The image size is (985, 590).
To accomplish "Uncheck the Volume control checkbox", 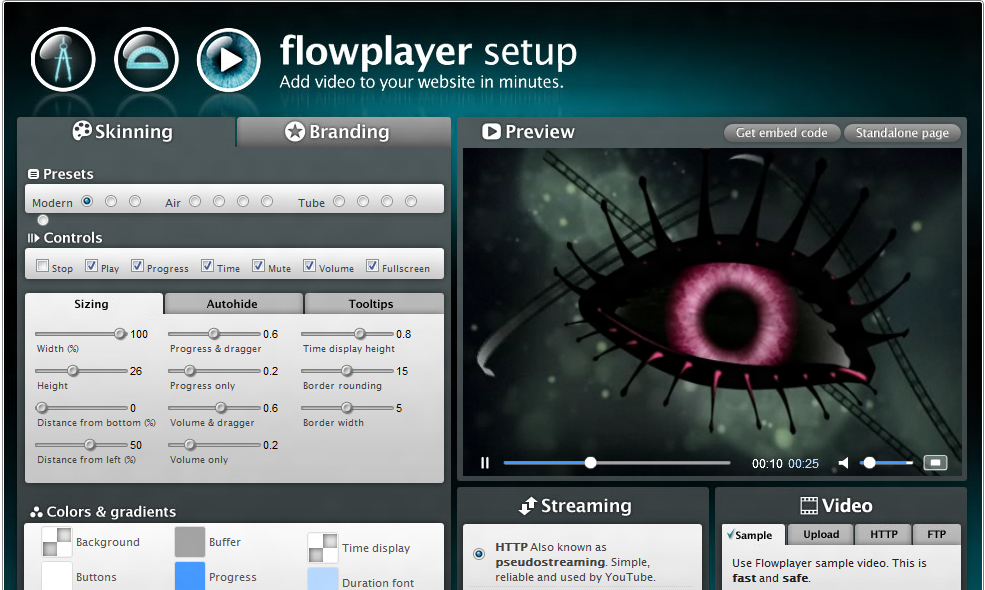I will pos(309,266).
